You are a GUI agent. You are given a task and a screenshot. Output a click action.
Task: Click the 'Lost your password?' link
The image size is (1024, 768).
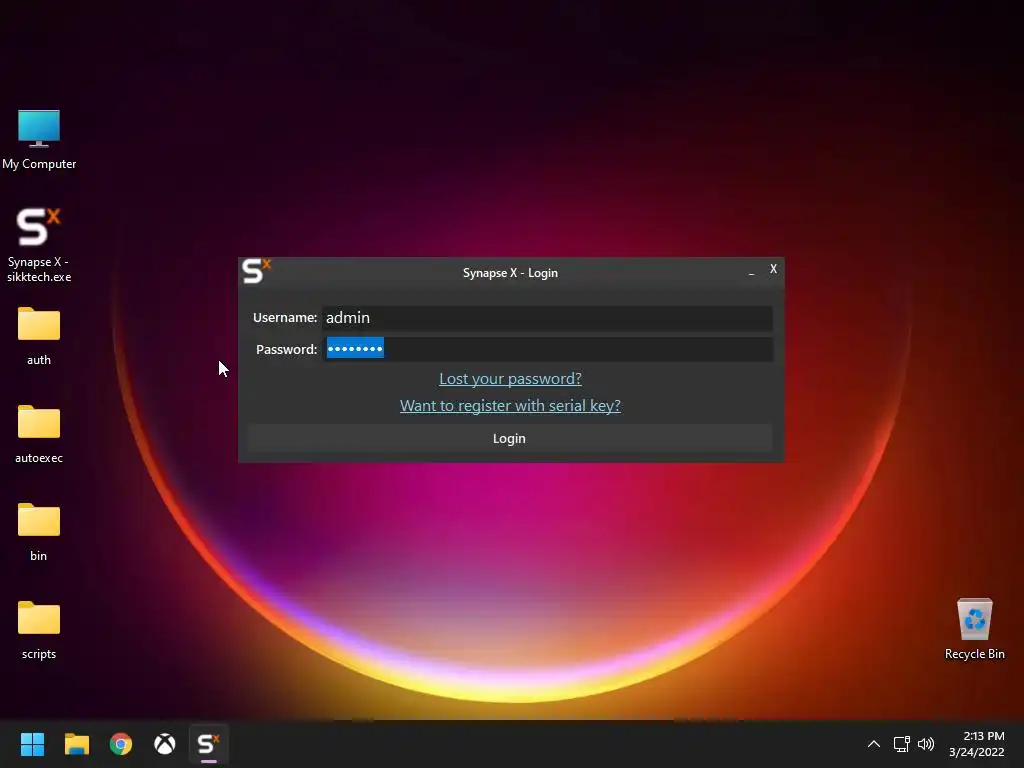tap(510, 379)
